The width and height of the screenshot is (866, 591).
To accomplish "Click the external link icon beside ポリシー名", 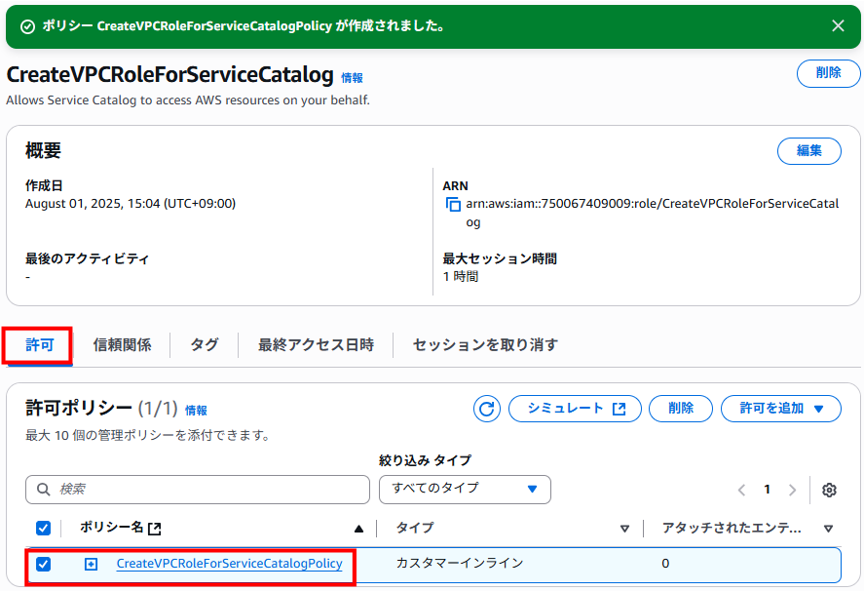I will 155,529.
